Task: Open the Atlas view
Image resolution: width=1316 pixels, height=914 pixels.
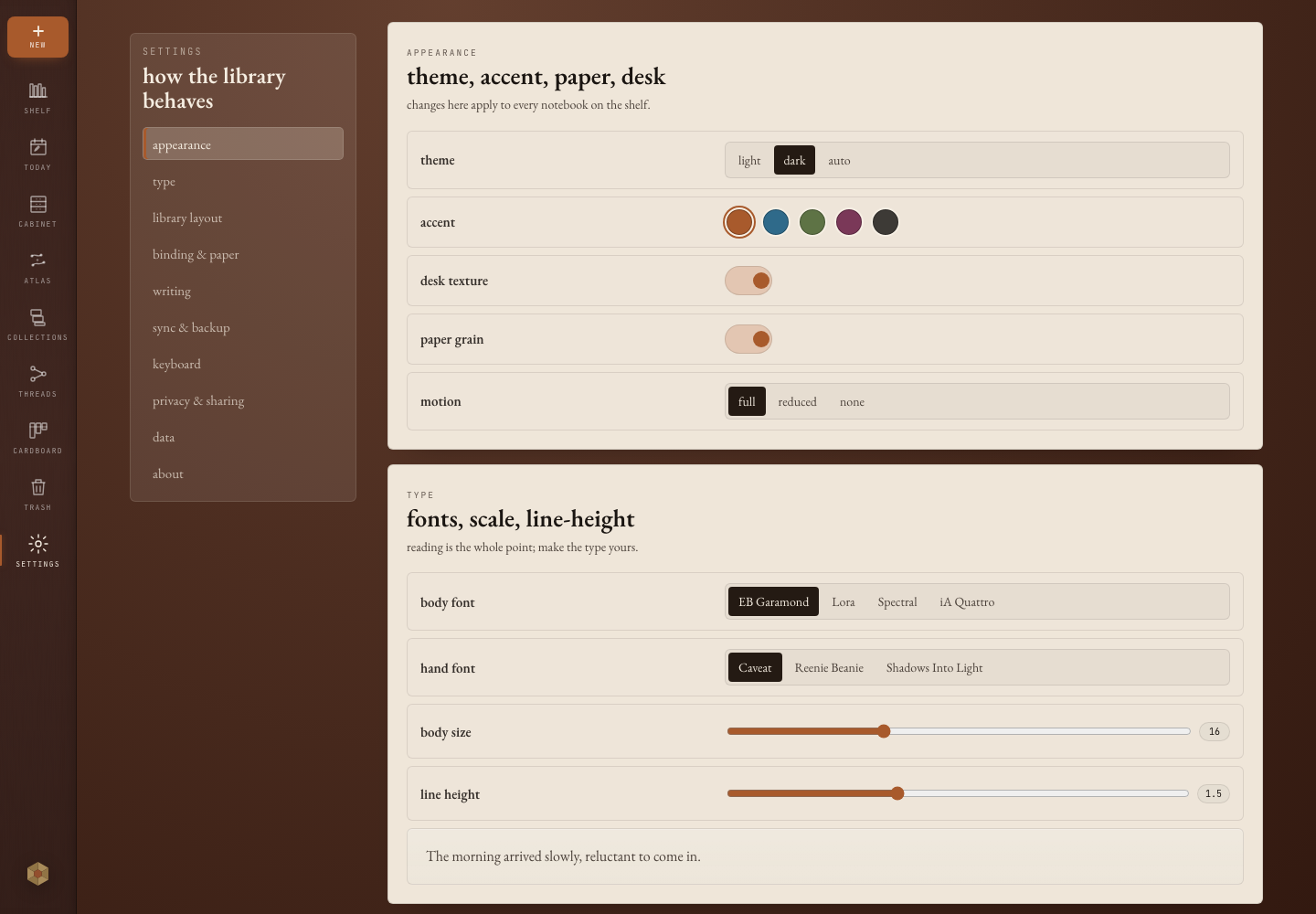Action: (x=37, y=267)
